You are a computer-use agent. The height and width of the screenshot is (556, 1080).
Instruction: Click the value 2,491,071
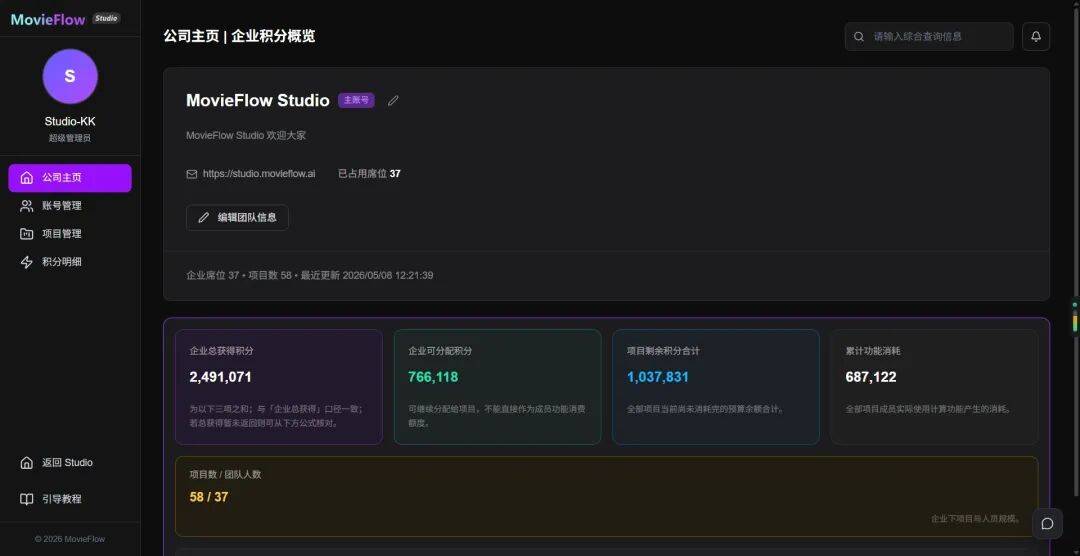[x=220, y=377]
